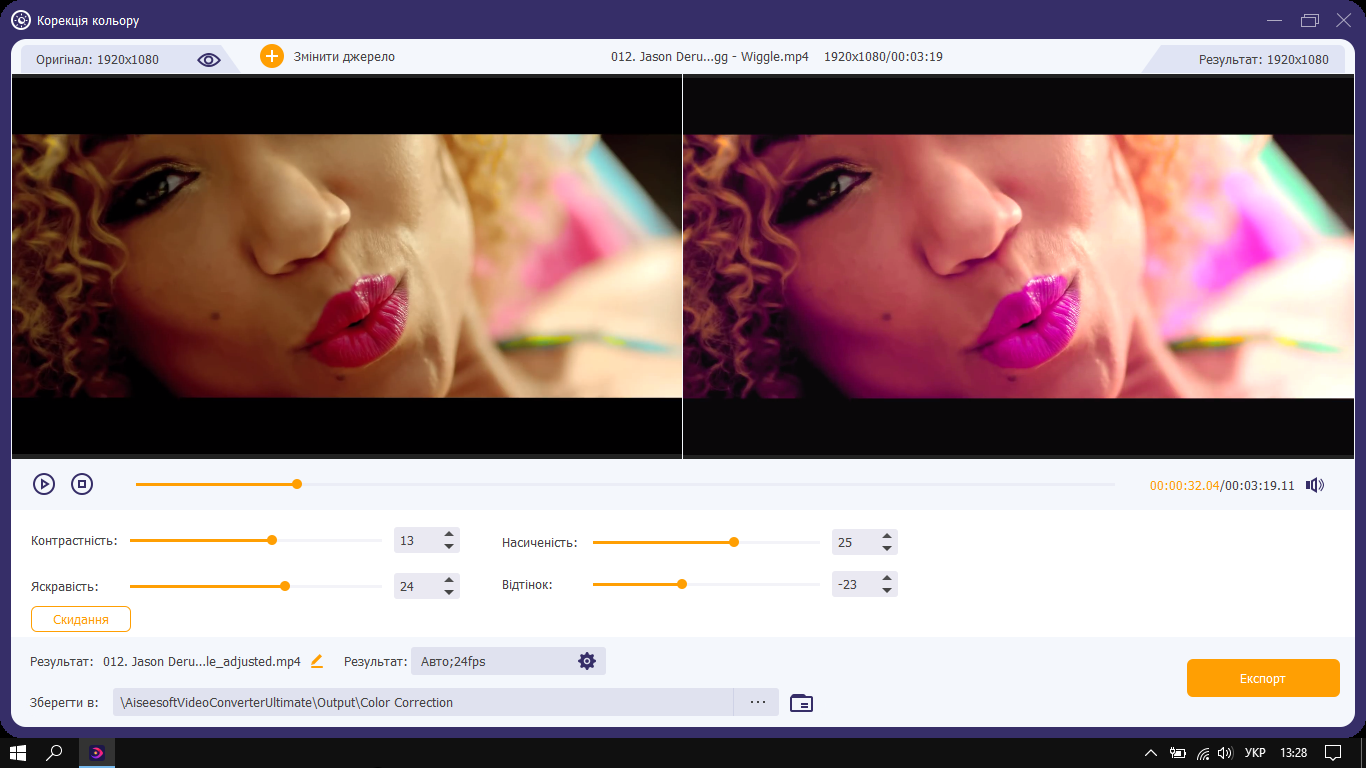1366x768 pixels.
Task: Increase brightness value with up arrow
Action: 449,580
